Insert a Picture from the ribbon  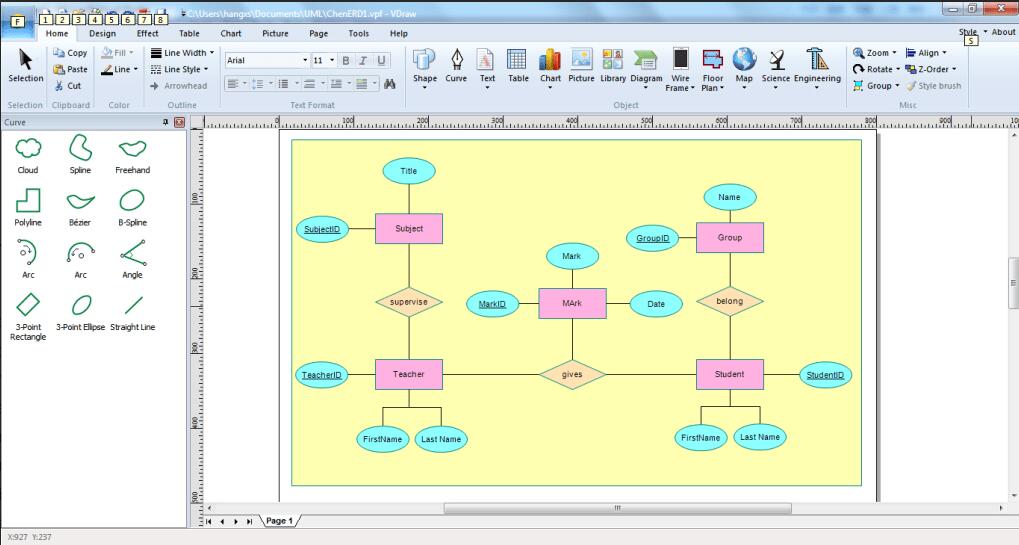[581, 66]
